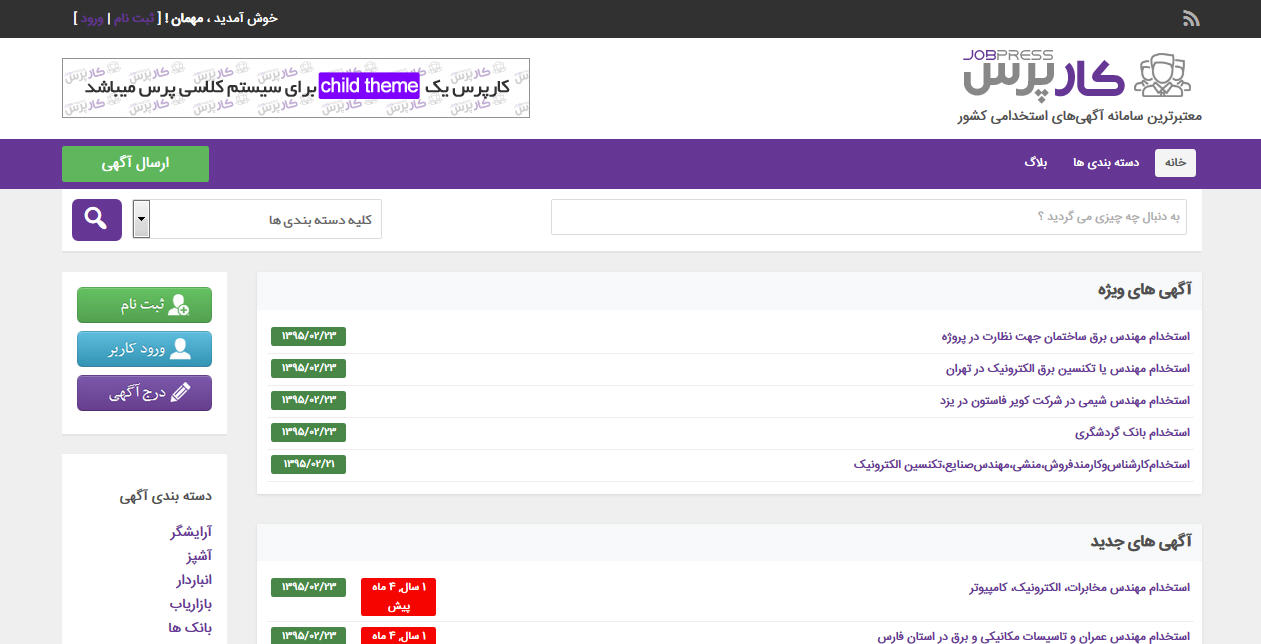Viewport: 1261px width, 644px height.
Task: Go to the خانه menu tab
Action: pyautogui.click(x=1175, y=163)
